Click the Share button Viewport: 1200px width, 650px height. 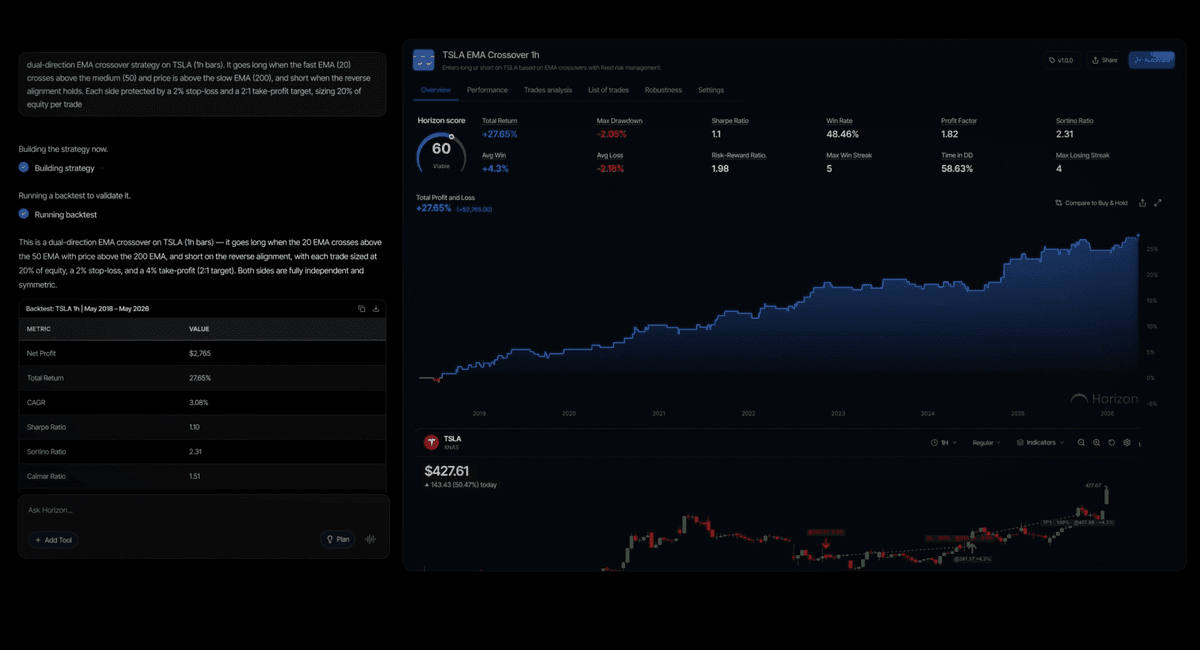point(1104,60)
